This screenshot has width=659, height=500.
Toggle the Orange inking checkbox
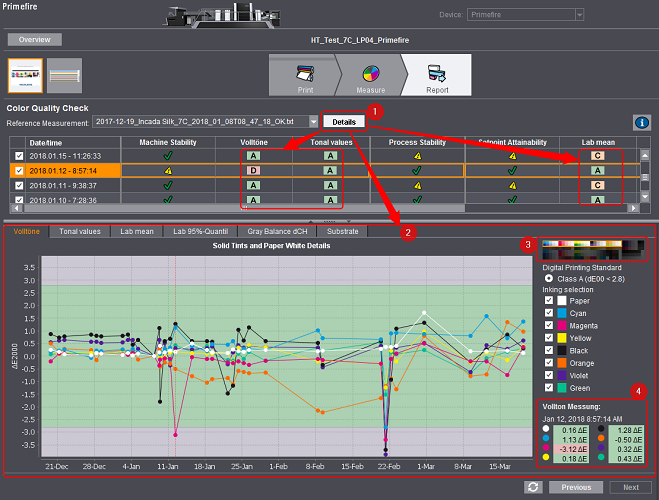pos(548,362)
